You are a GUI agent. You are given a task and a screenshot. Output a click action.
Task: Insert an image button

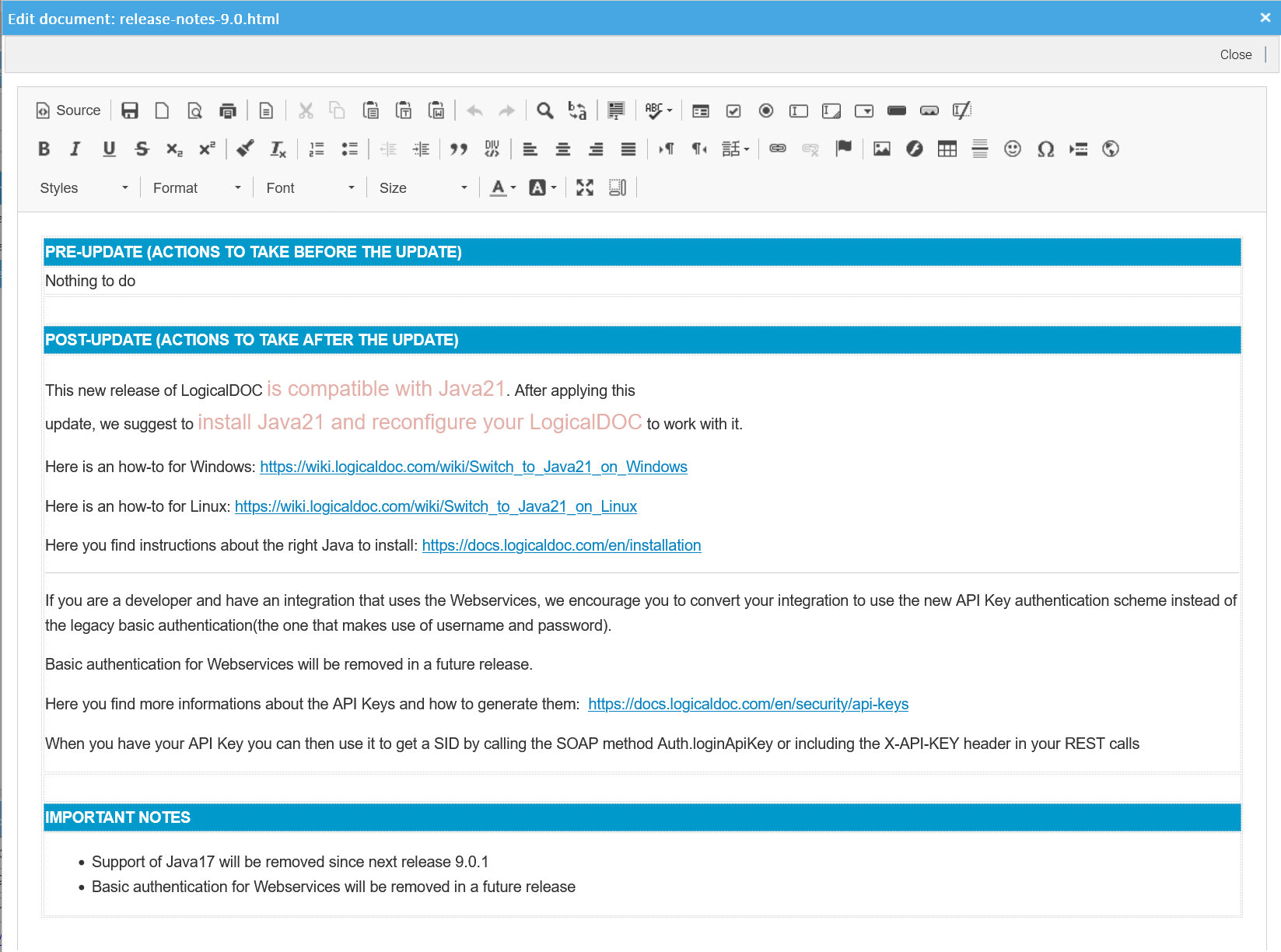point(929,110)
